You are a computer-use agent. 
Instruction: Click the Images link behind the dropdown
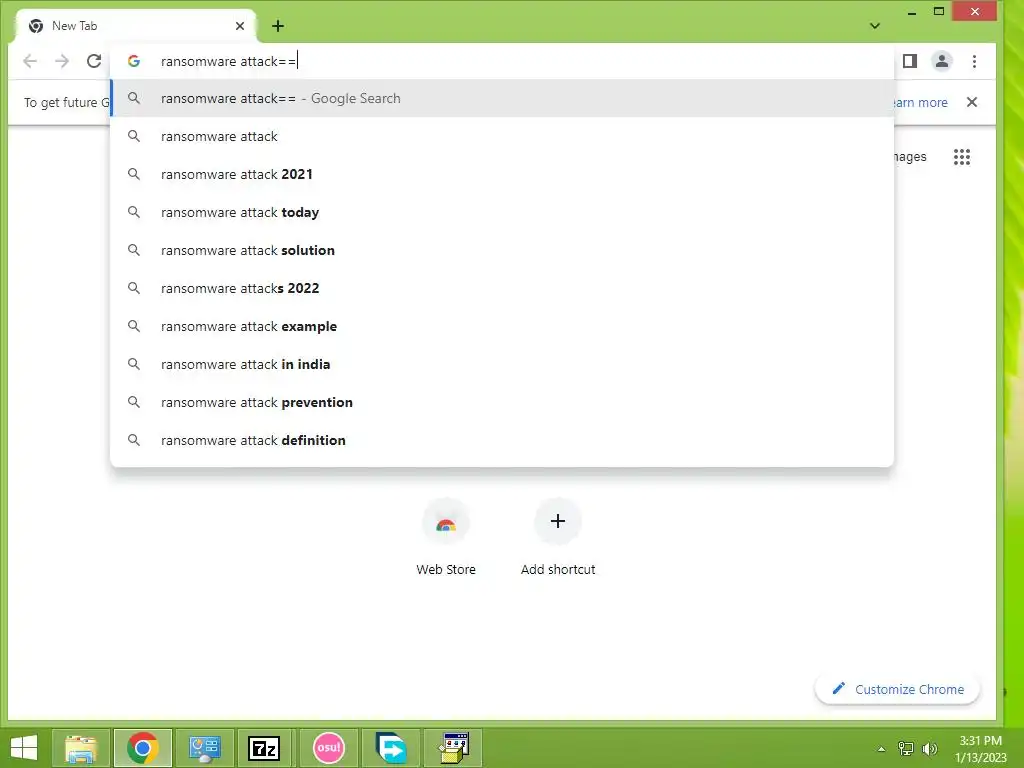(x=910, y=157)
